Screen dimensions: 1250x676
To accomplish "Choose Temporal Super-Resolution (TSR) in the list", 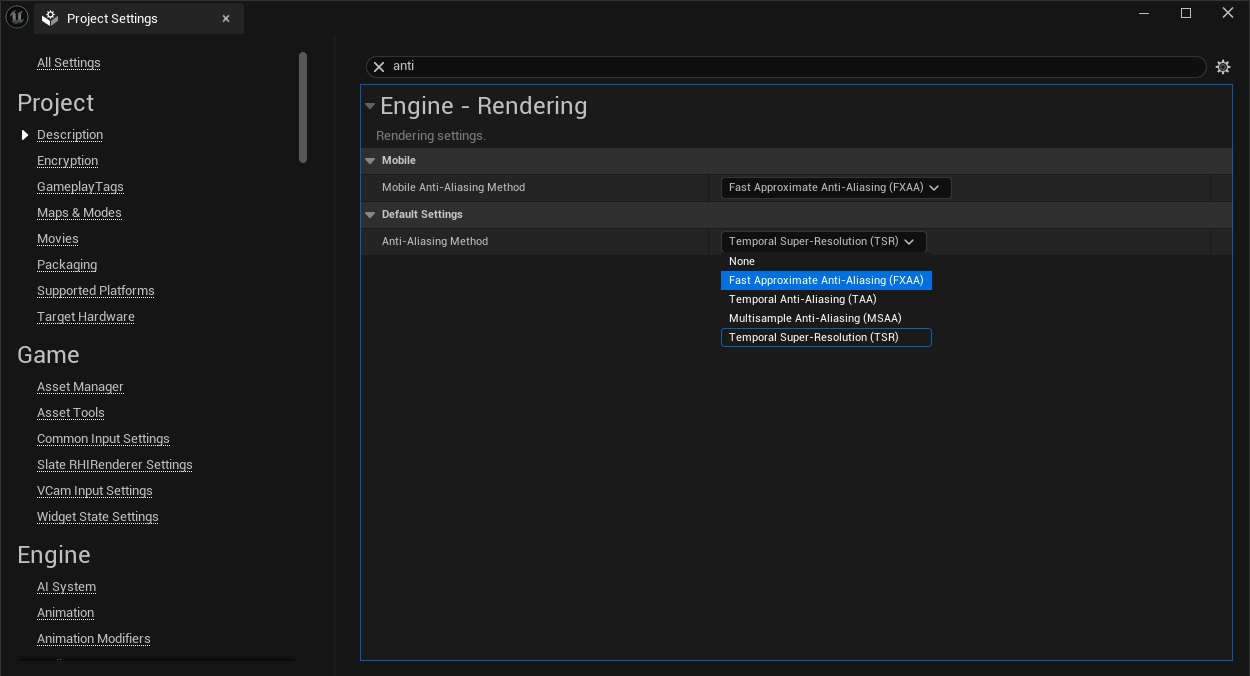I will [814, 338].
